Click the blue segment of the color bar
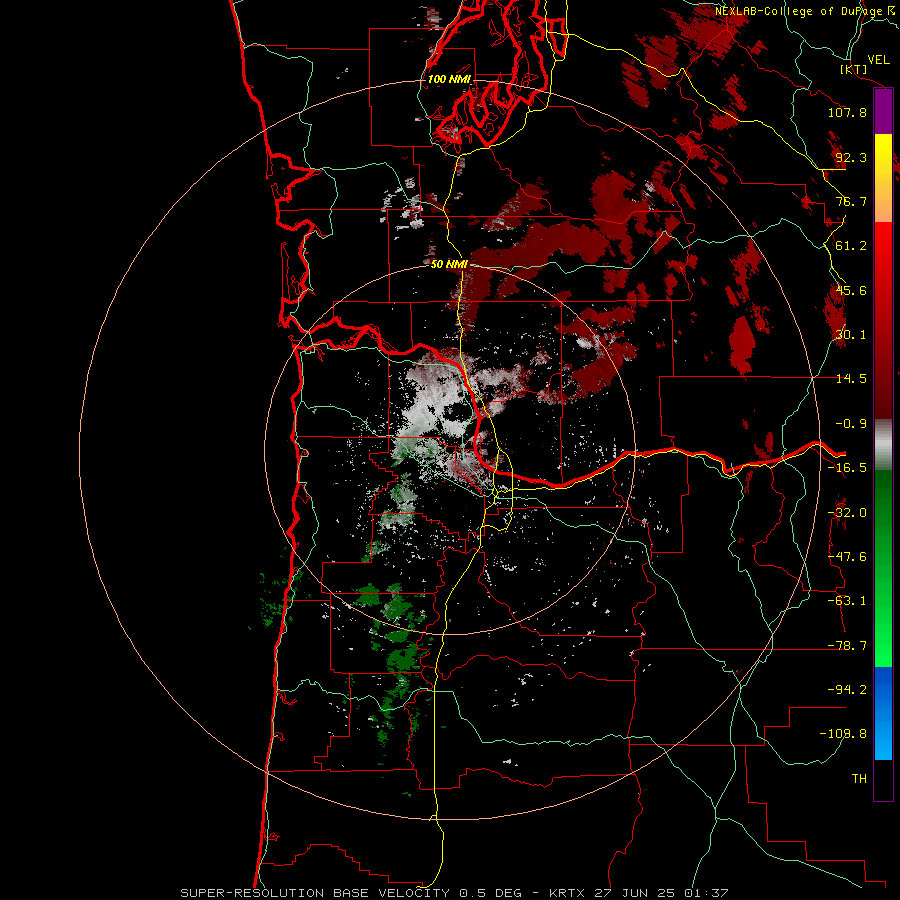 point(883,713)
